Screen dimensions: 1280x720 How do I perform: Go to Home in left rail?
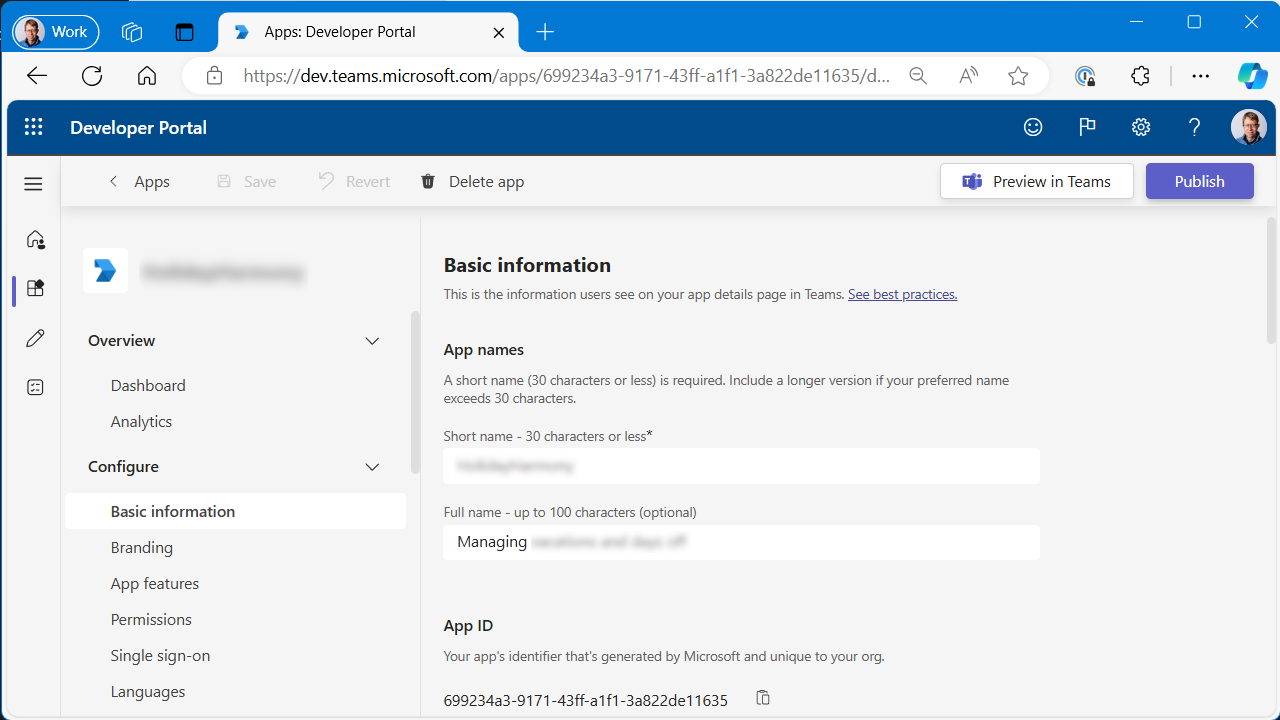point(35,238)
